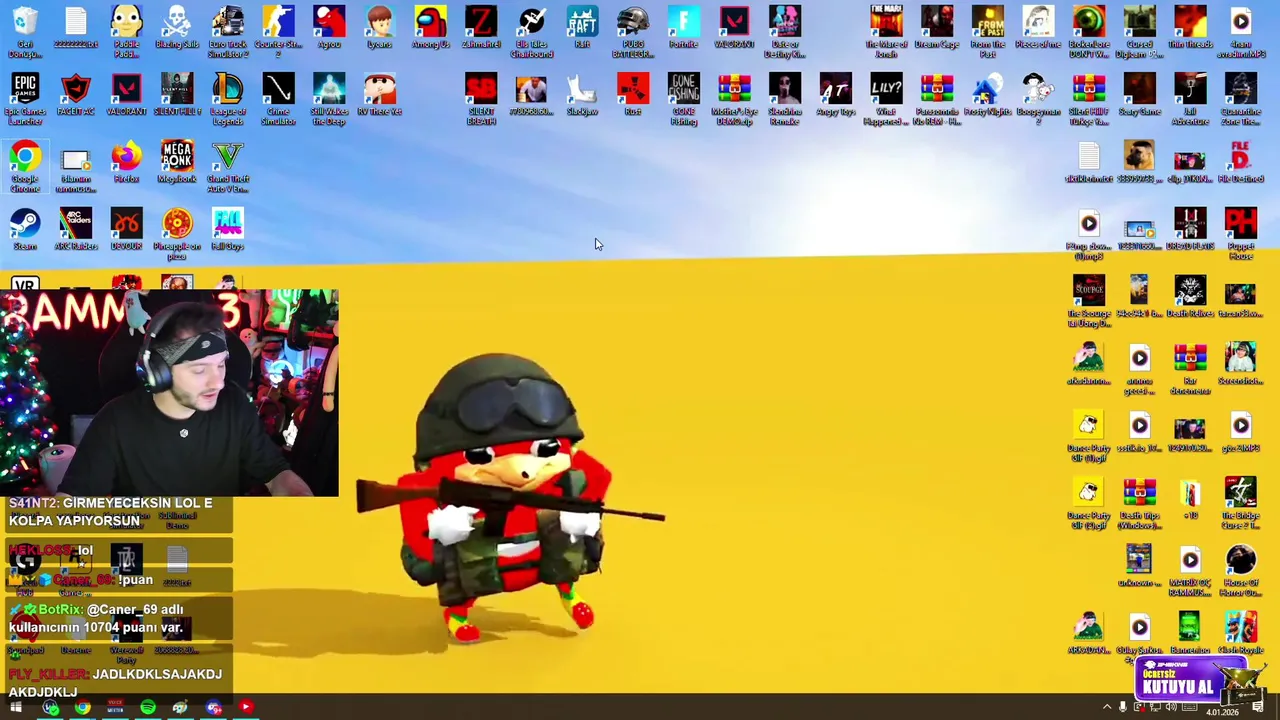Viewport: 1280px width, 720px height.
Task: Launch Death Relives shortcut
Action: (1190, 298)
